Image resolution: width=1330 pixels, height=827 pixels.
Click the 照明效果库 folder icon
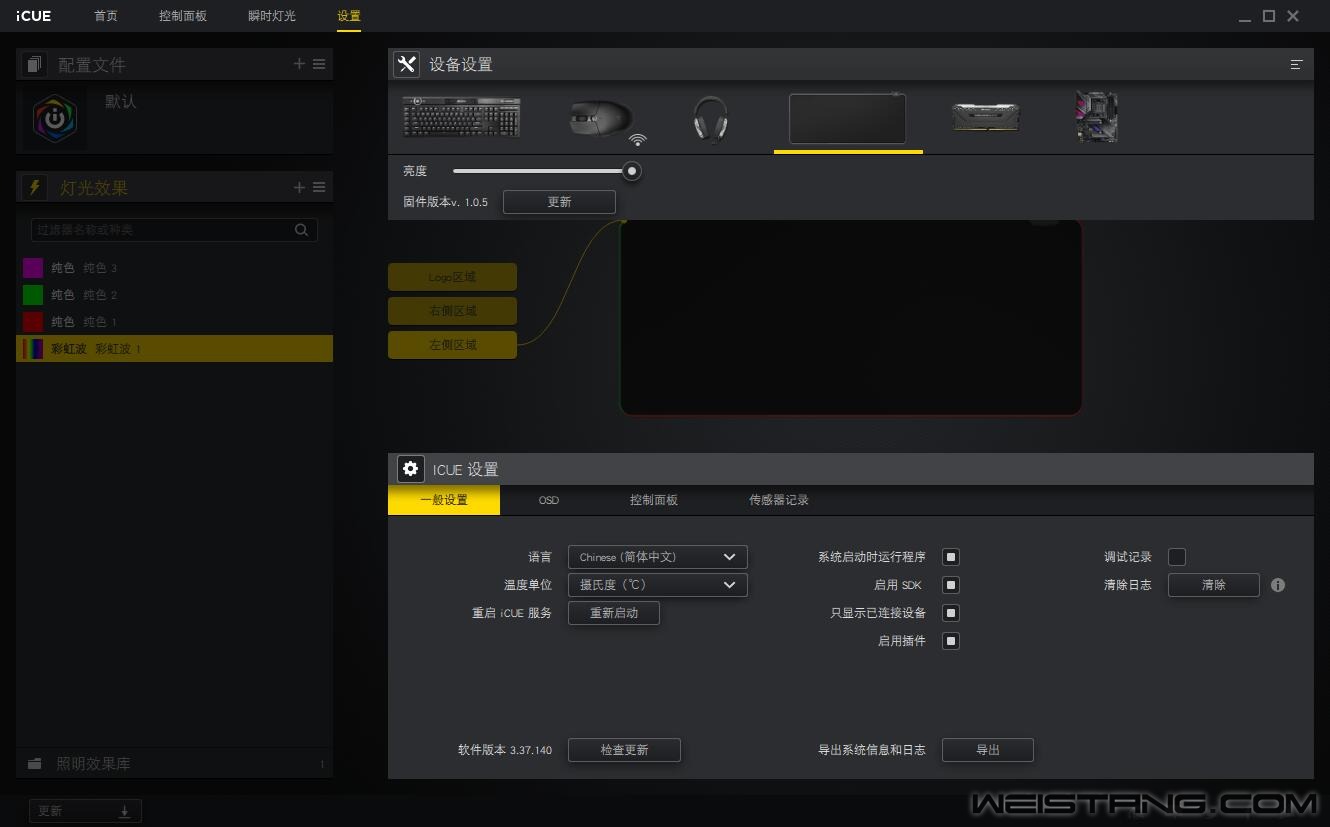click(x=35, y=764)
